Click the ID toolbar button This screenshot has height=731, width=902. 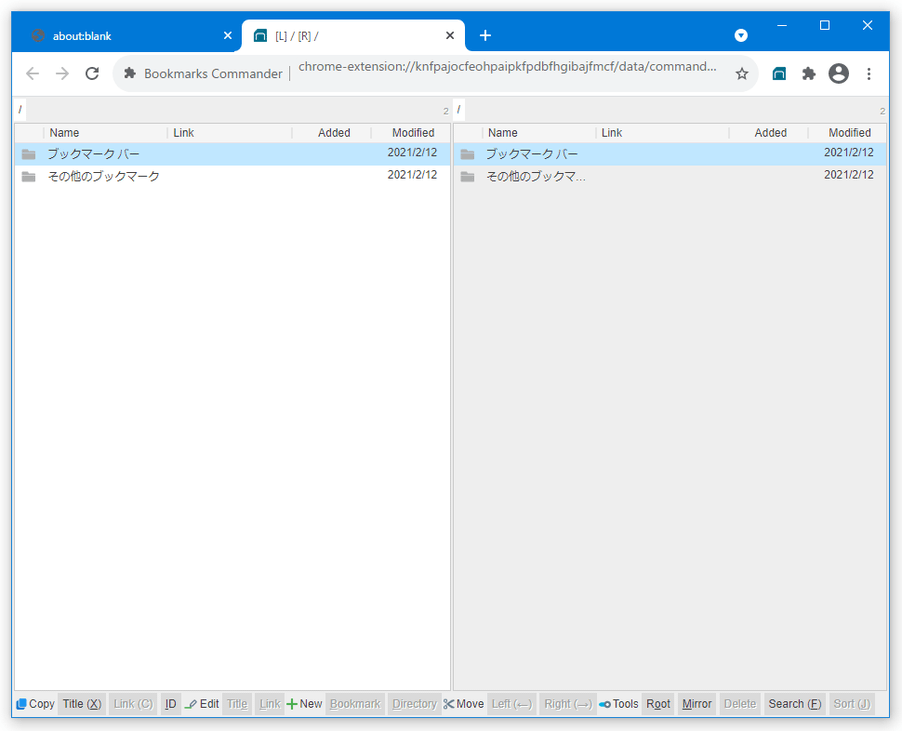coord(170,704)
